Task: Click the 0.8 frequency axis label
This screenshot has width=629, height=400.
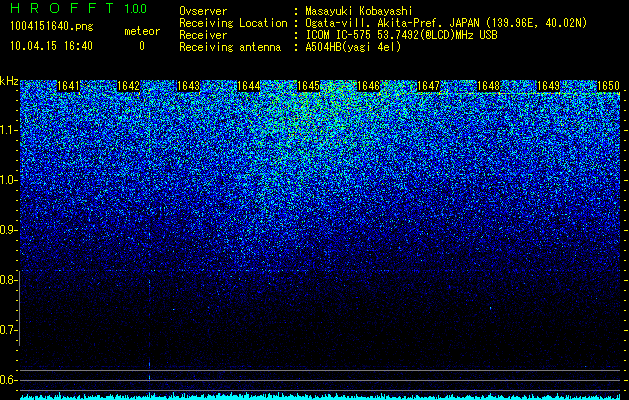Action: (8, 280)
